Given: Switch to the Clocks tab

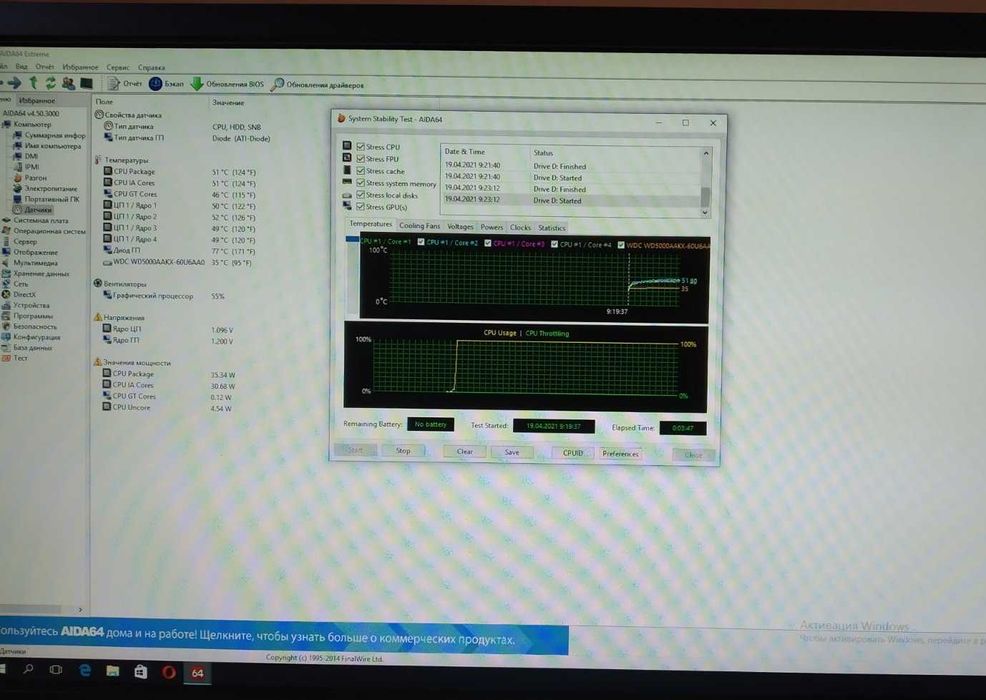Looking at the screenshot, I should pos(521,227).
